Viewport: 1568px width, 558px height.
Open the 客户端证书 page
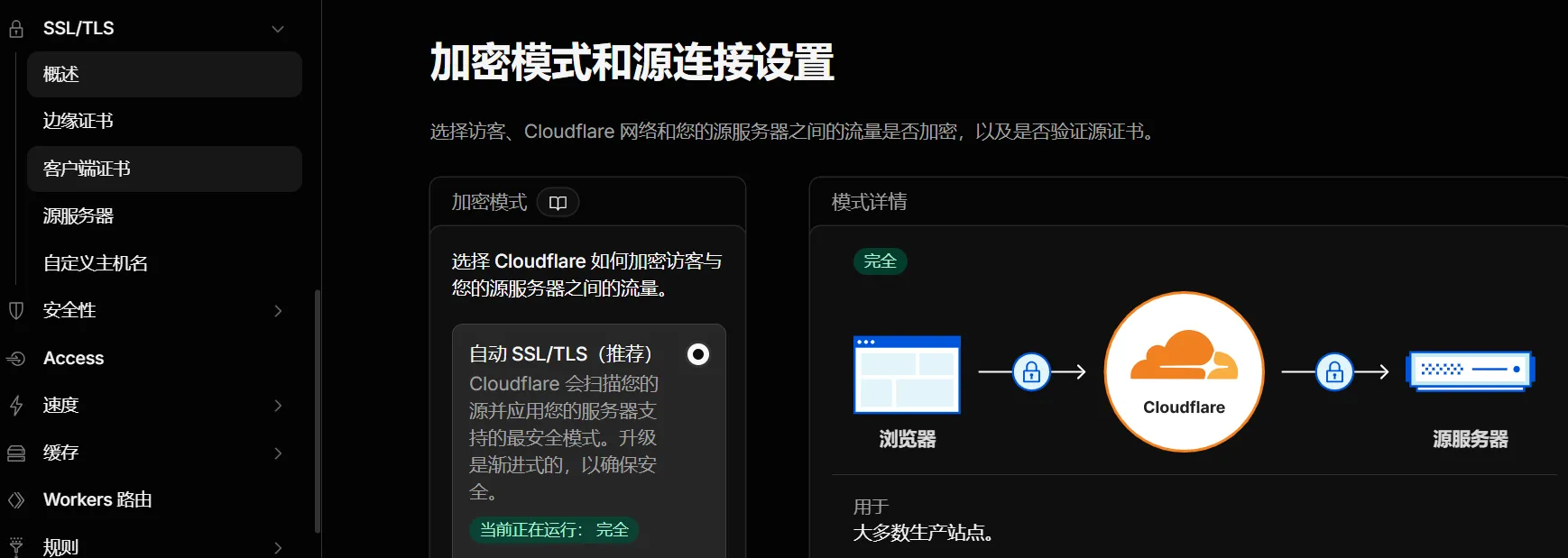click(164, 169)
